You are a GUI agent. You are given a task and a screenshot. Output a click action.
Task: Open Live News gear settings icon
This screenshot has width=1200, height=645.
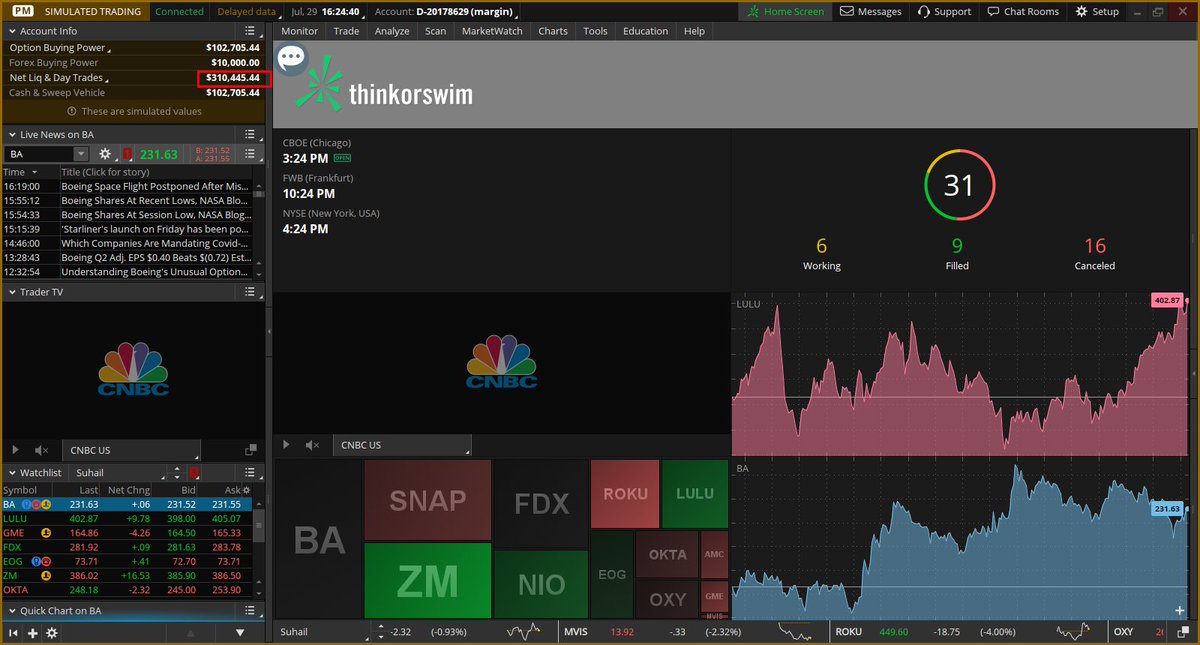105,154
